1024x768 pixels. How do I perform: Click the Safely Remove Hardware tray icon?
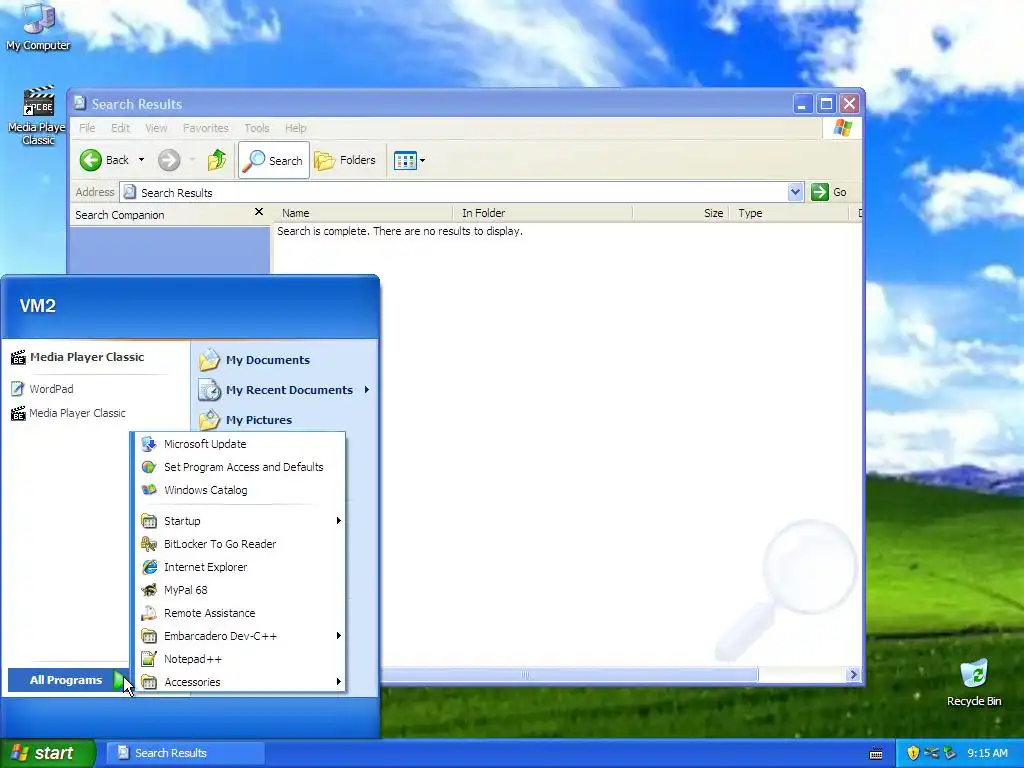click(x=949, y=753)
